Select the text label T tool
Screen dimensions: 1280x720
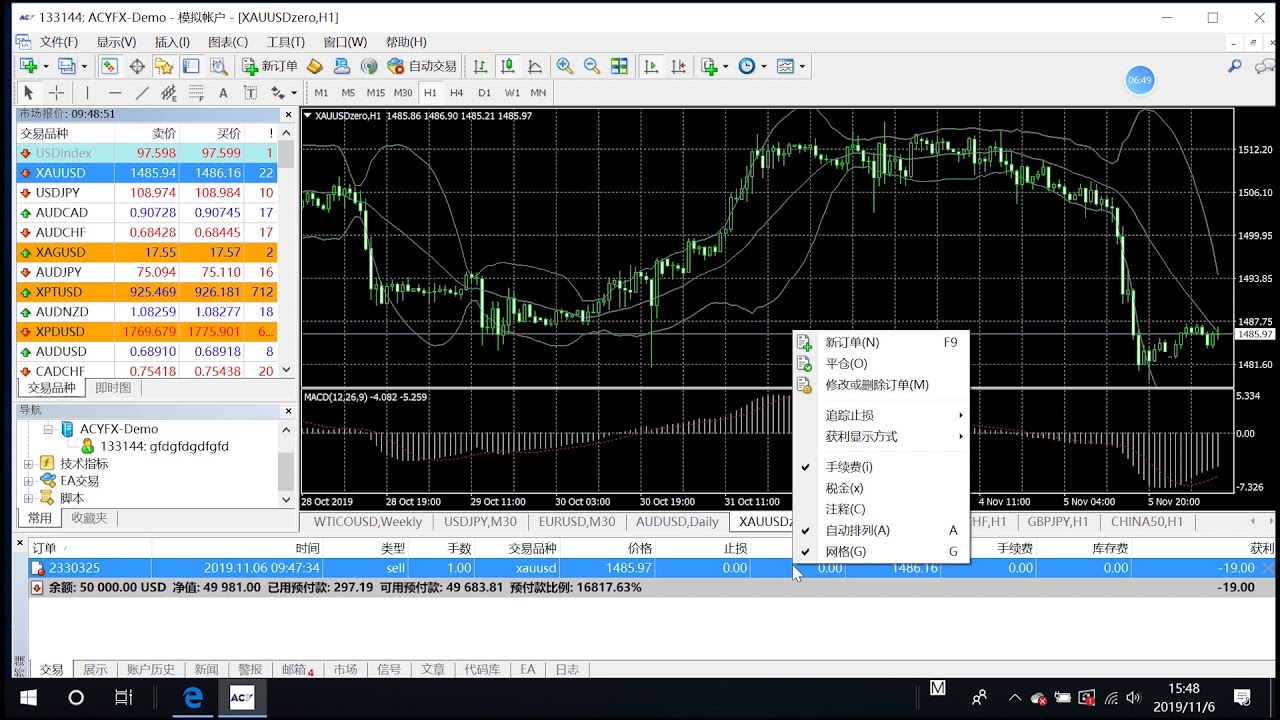point(250,92)
